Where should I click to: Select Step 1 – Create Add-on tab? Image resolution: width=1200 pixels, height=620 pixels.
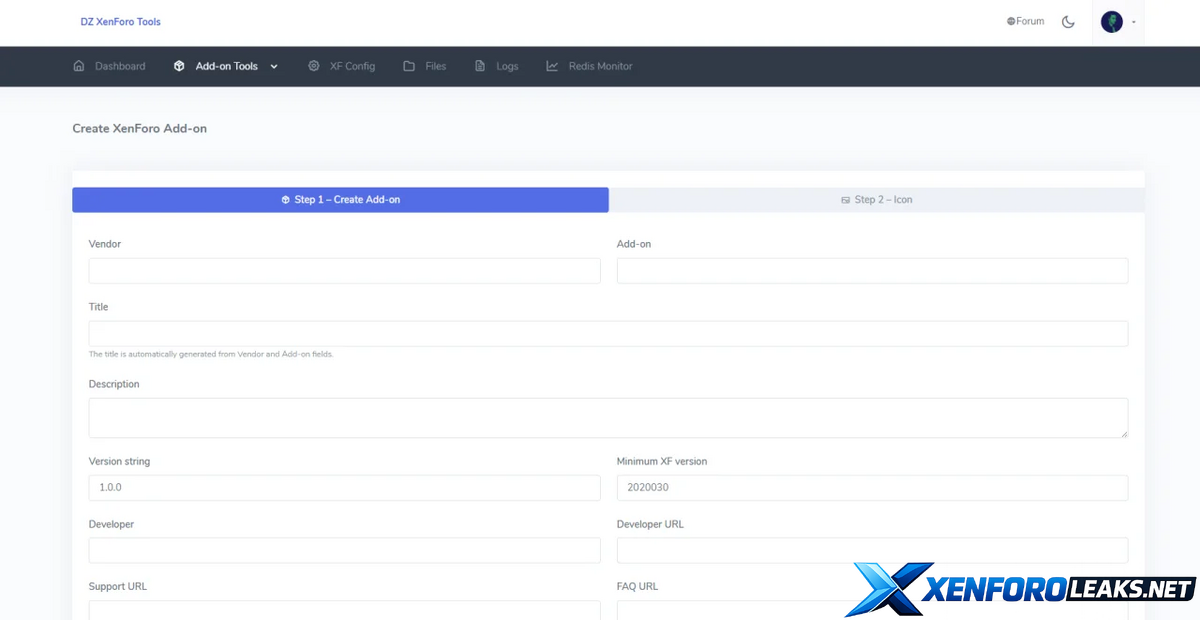pyautogui.click(x=340, y=200)
